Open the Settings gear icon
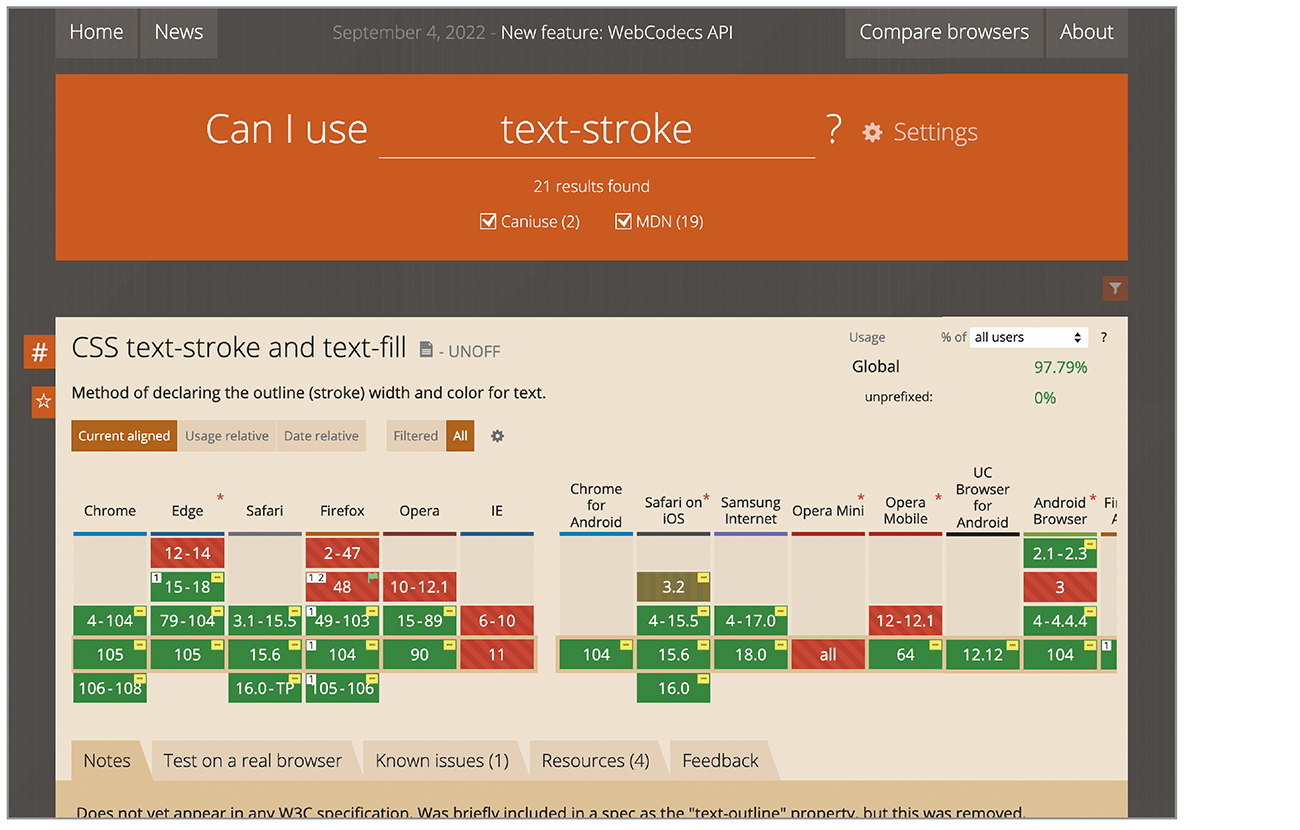The height and width of the screenshot is (830, 1300). 872,132
